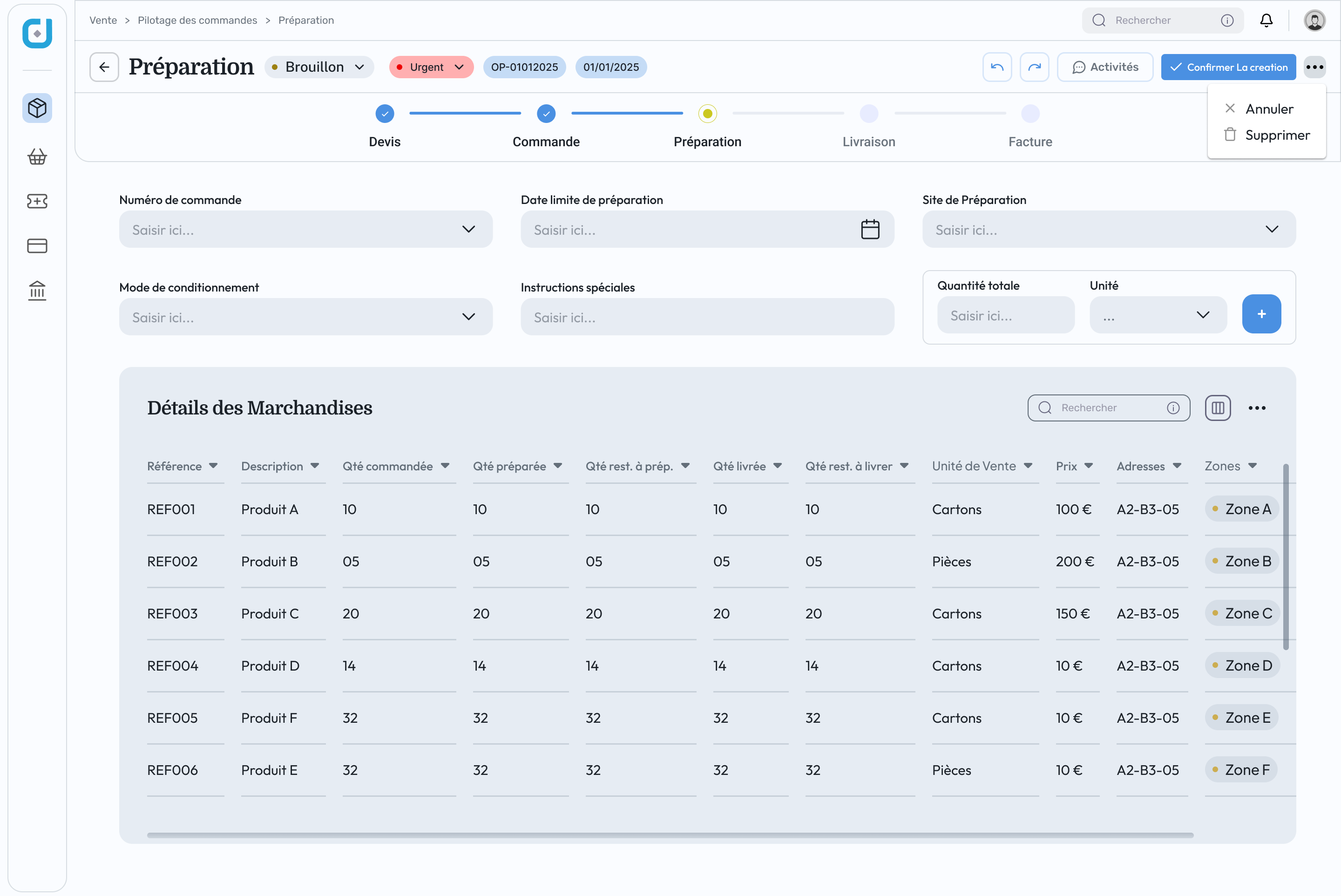Viewport: 1341px width, 896px height.
Task: Open the credit card sidebar icon
Action: pos(37,246)
